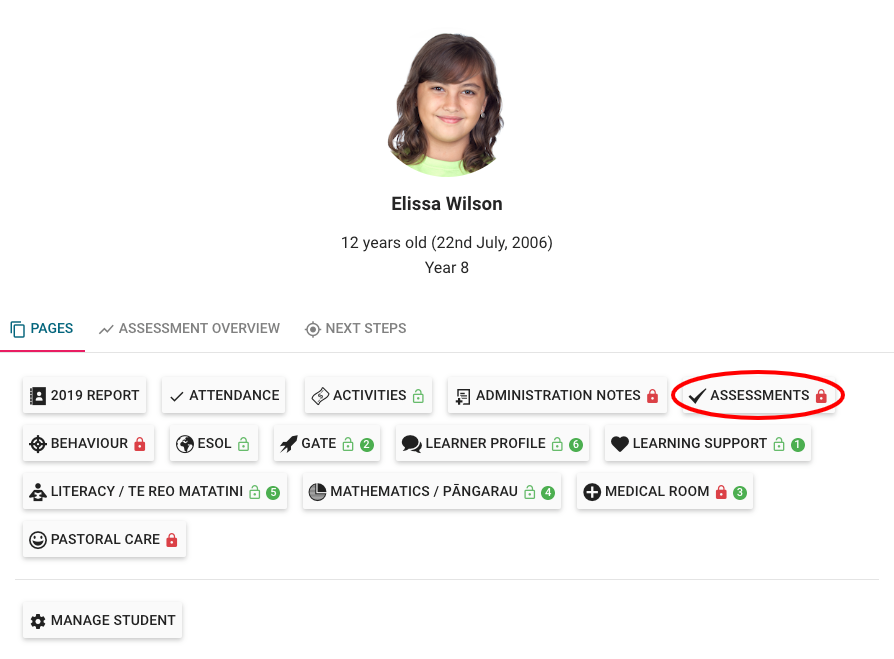Viewport: 894px width, 659px height.
Task: Click the Behaviour compass icon
Action: pyautogui.click(x=36, y=443)
